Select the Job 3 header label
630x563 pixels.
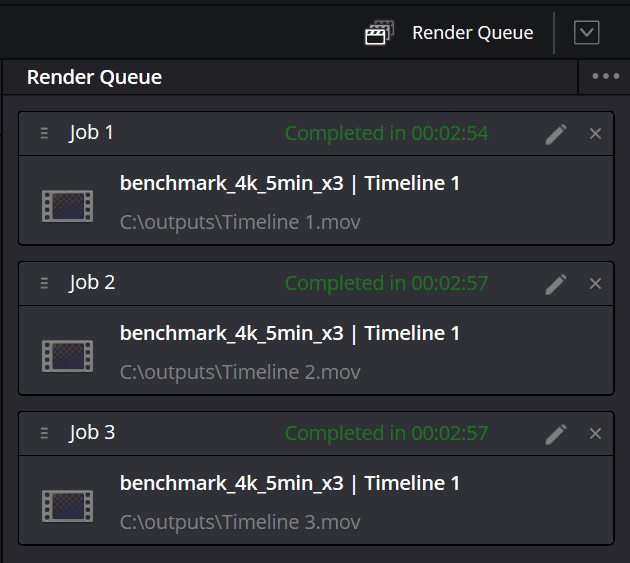[x=92, y=433]
